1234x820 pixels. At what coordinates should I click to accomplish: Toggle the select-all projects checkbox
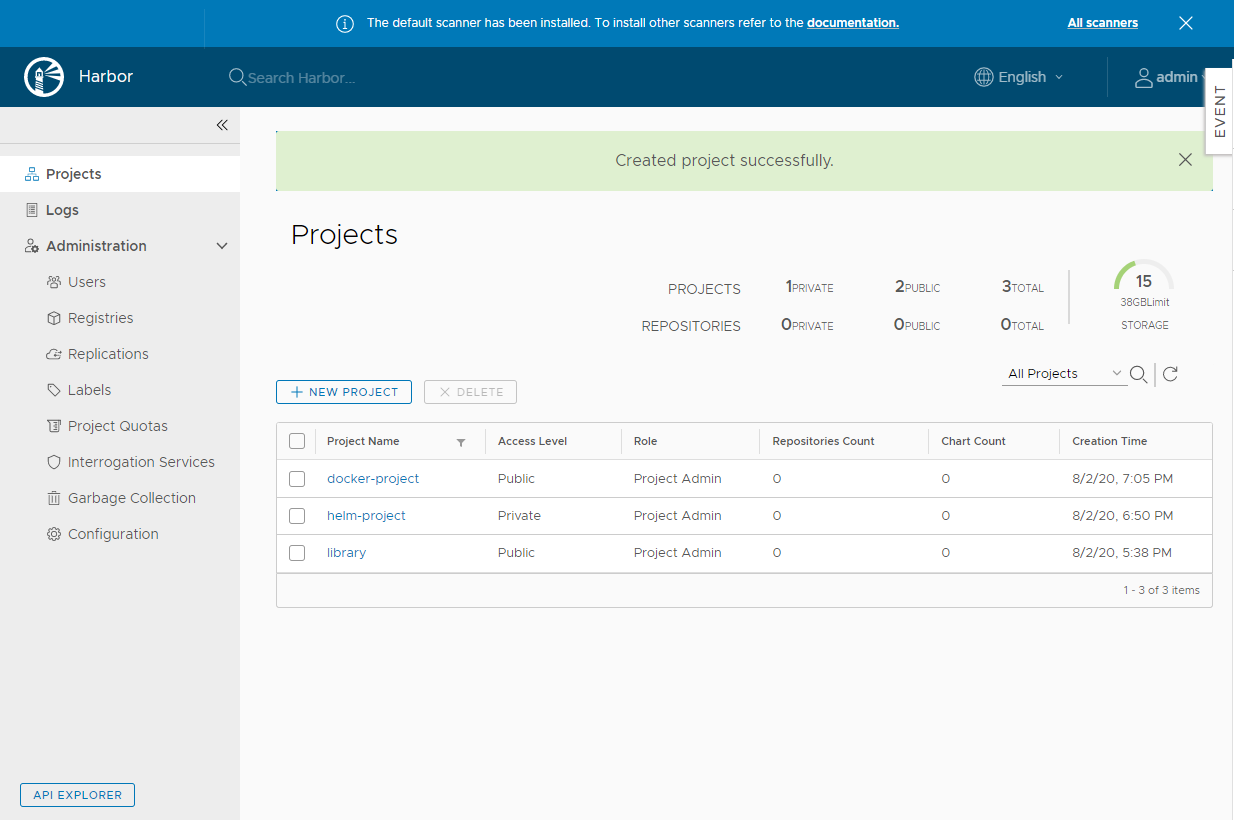coord(297,441)
